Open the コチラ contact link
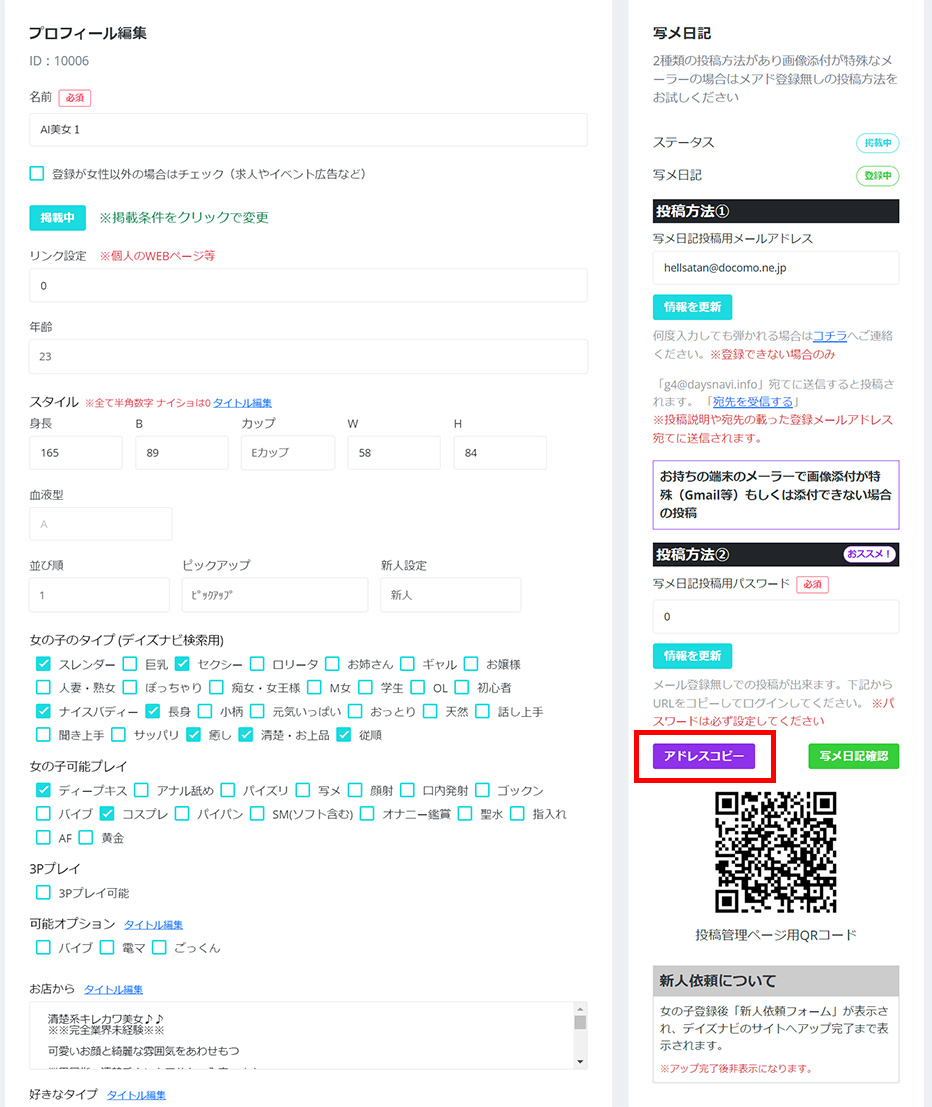Viewport: 932px width, 1107px height. 829,336
